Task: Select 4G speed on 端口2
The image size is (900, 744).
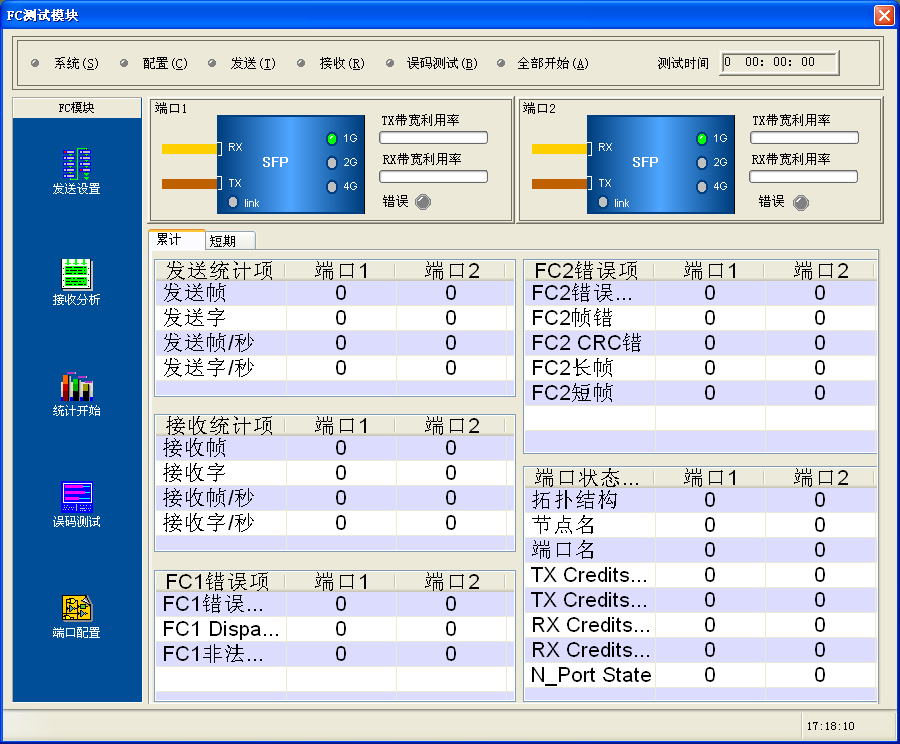Action: coord(701,187)
